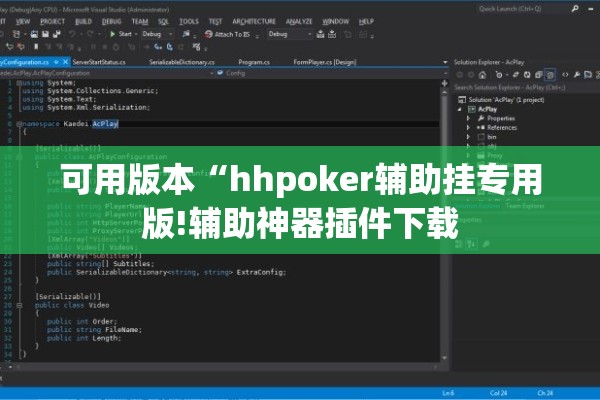This screenshot has width=600, height=400.
Task: Click the Undo arrow in the toolbar
Action: coord(72,34)
